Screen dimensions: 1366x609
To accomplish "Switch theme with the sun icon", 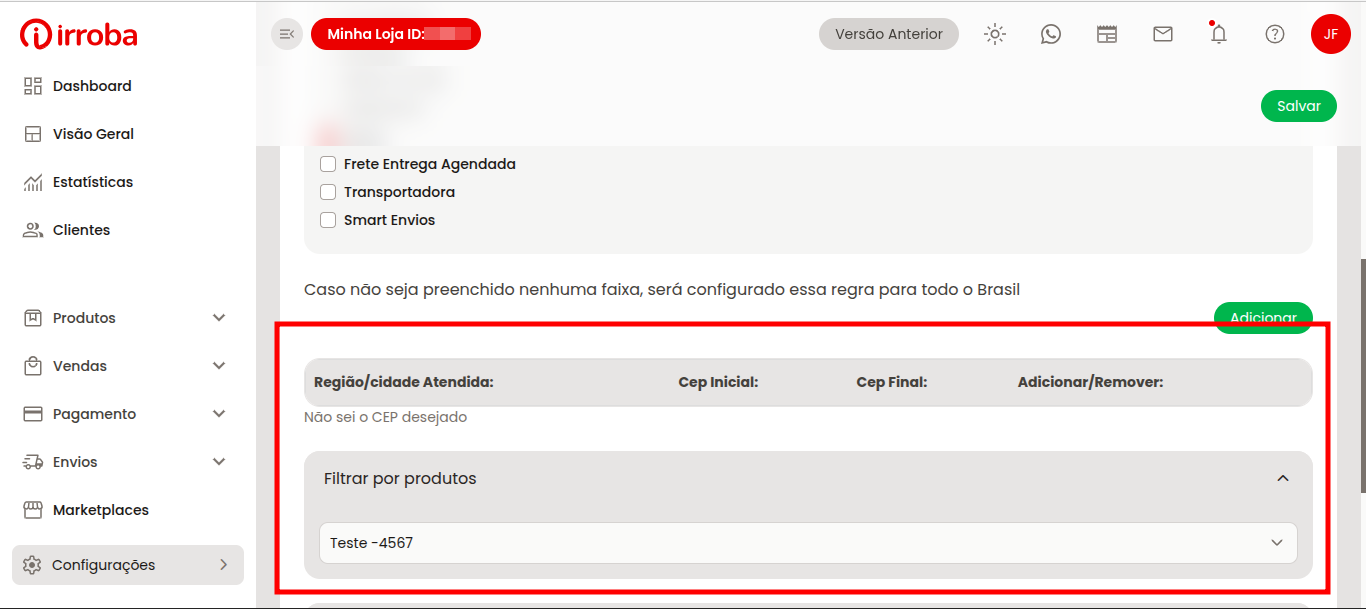I will [x=994, y=34].
